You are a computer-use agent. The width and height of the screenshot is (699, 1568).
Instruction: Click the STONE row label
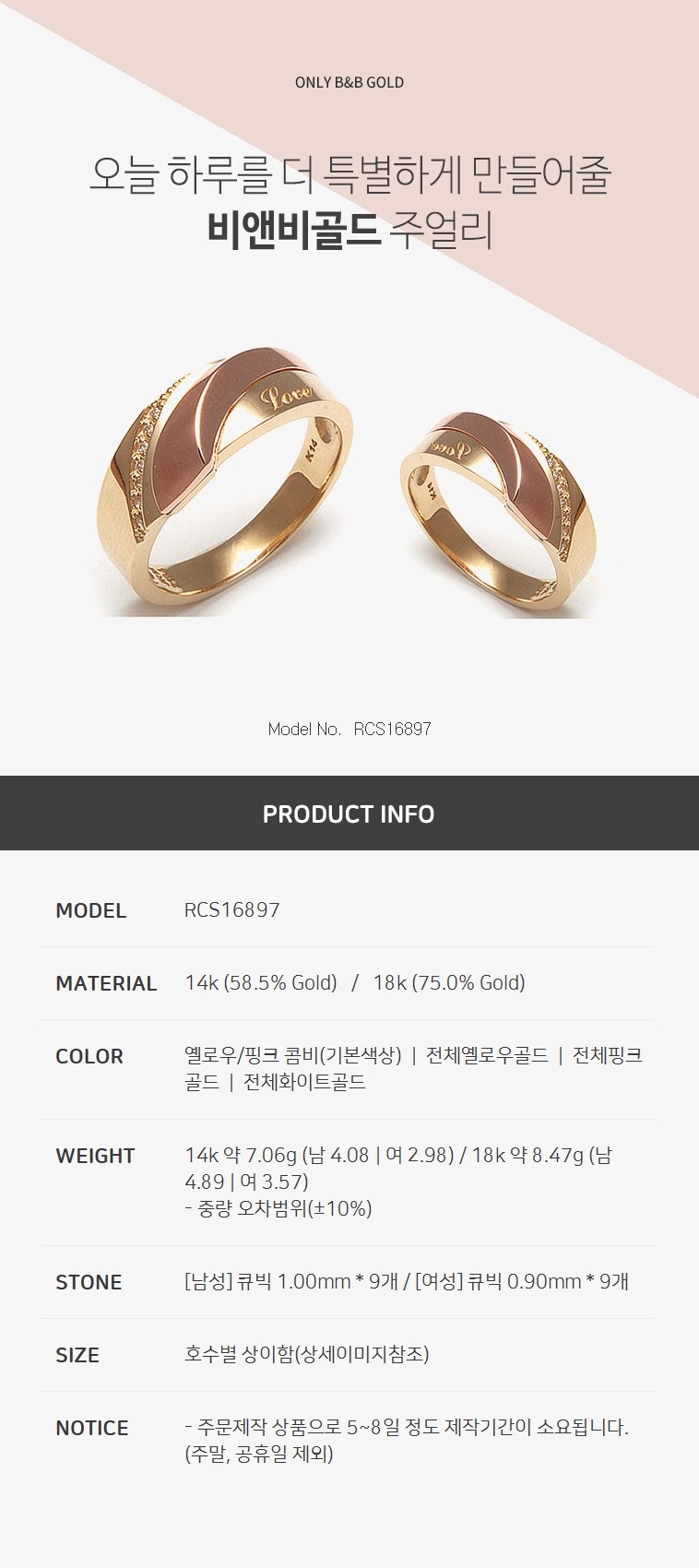[89, 1282]
